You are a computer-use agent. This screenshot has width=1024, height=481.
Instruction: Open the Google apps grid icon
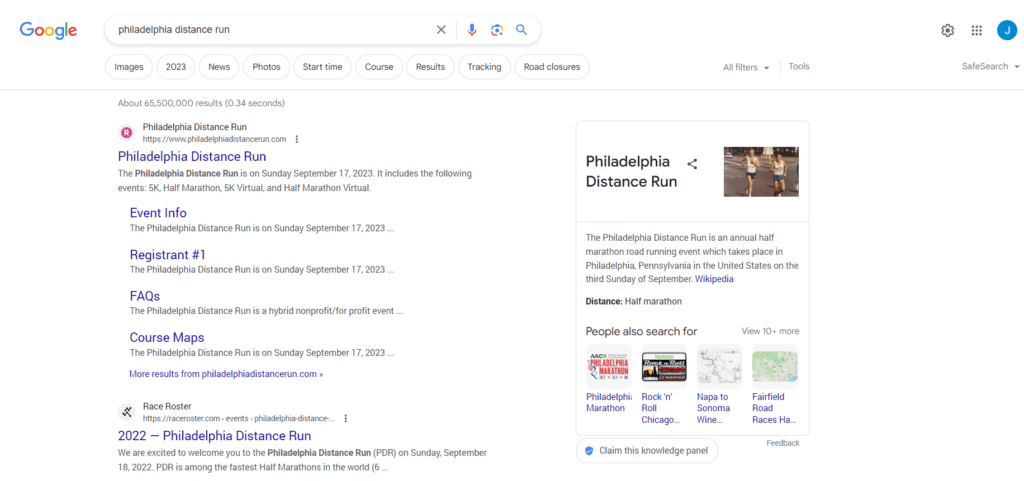(977, 30)
